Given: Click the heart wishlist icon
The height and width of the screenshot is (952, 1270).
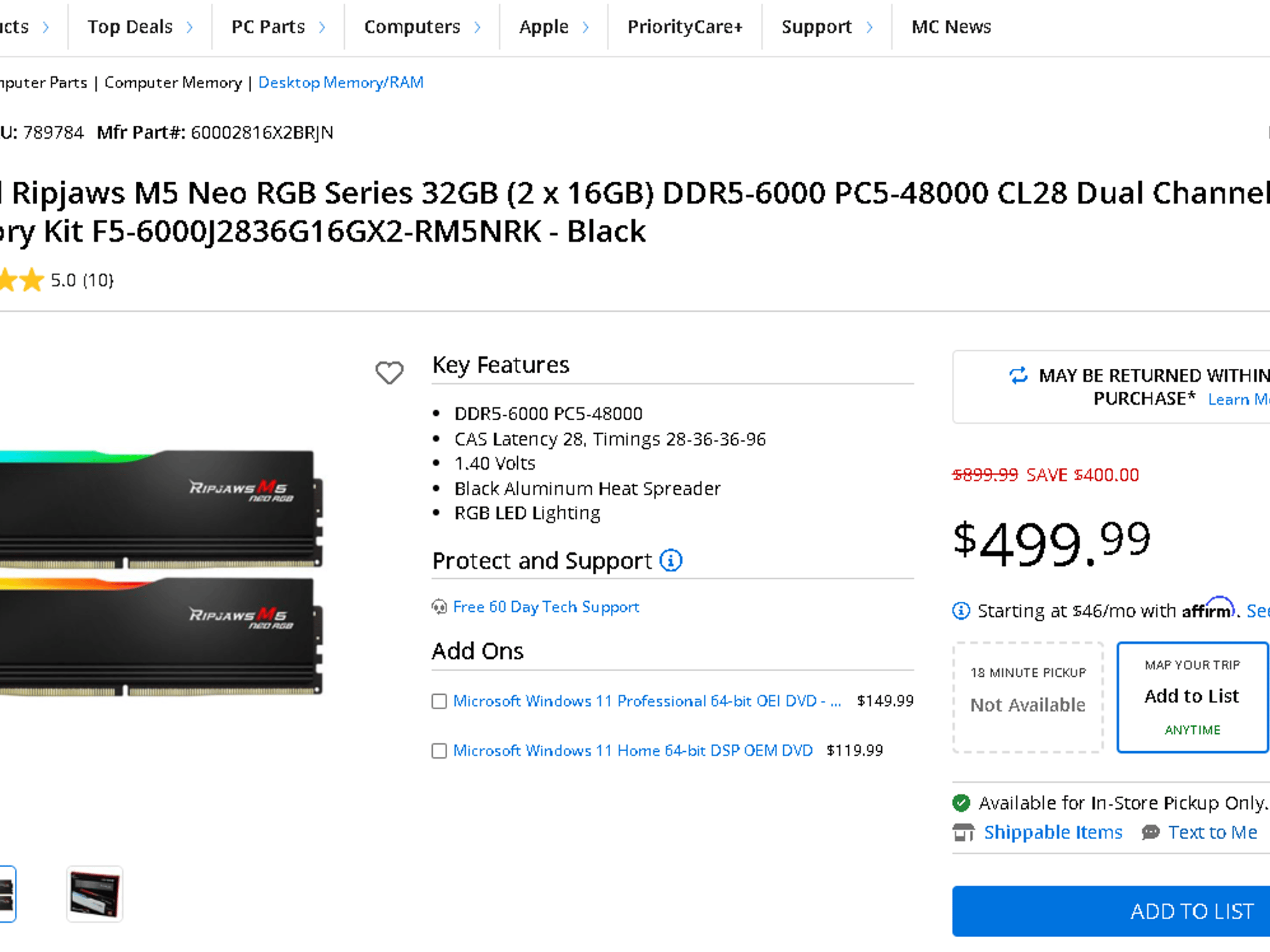Looking at the screenshot, I should (x=389, y=372).
